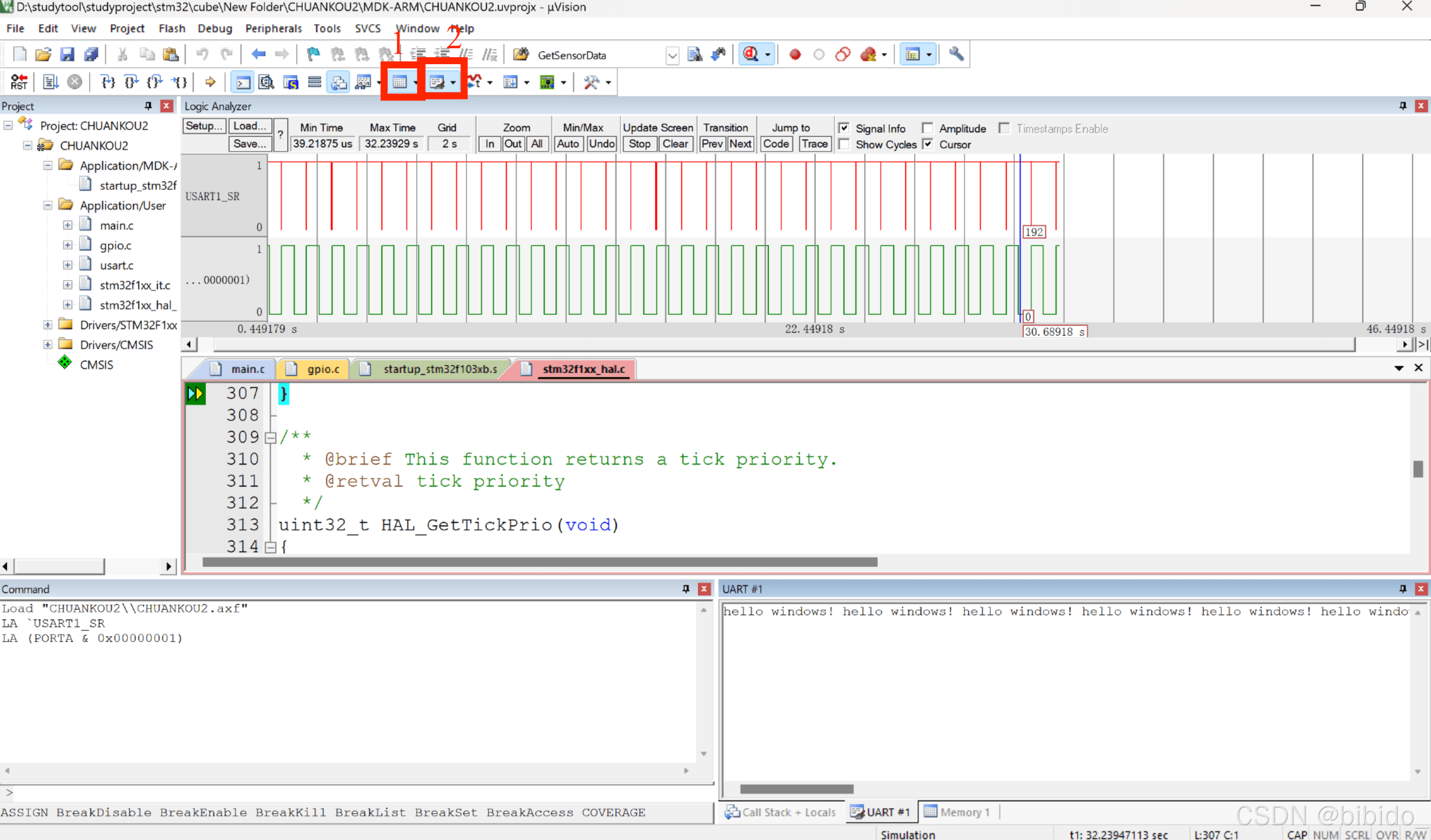Enable the Amplitude checkbox
Viewport: 1431px width, 840px height.
coord(927,128)
